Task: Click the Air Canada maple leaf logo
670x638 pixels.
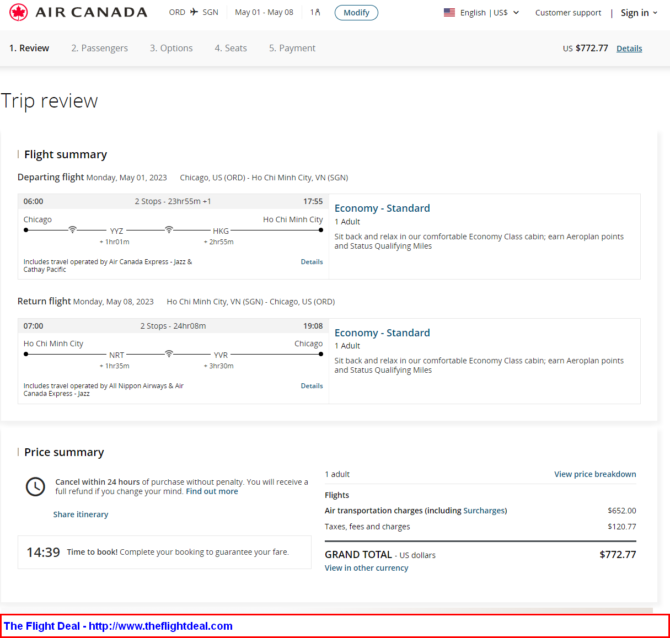Action: click(18, 12)
